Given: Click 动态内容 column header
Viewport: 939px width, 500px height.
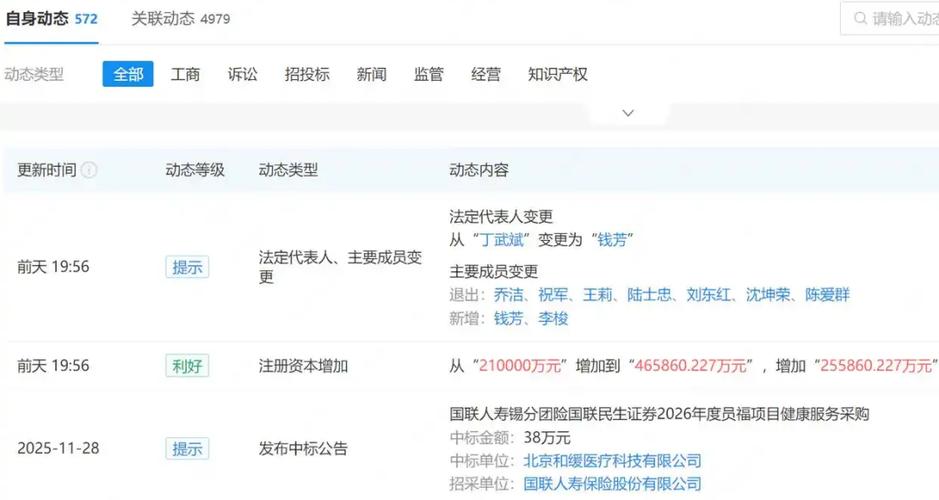Looking at the screenshot, I should (478, 170).
